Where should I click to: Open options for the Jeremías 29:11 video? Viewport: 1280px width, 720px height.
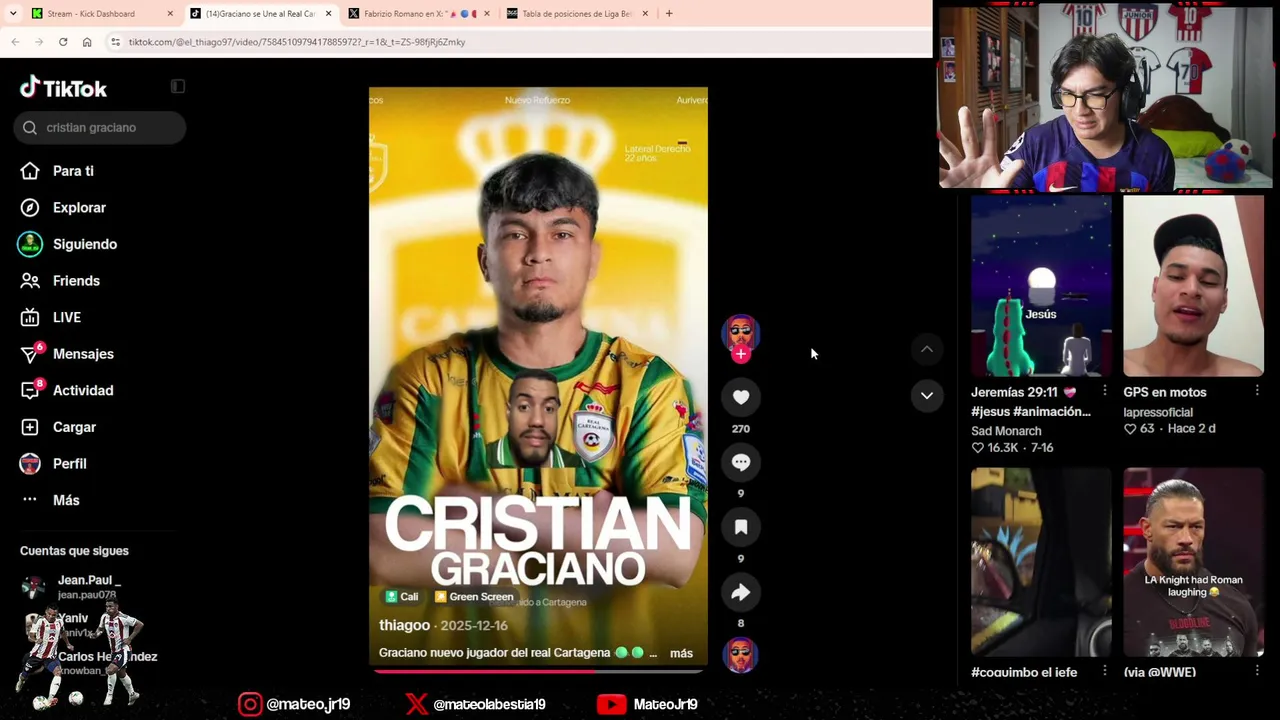click(1105, 391)
